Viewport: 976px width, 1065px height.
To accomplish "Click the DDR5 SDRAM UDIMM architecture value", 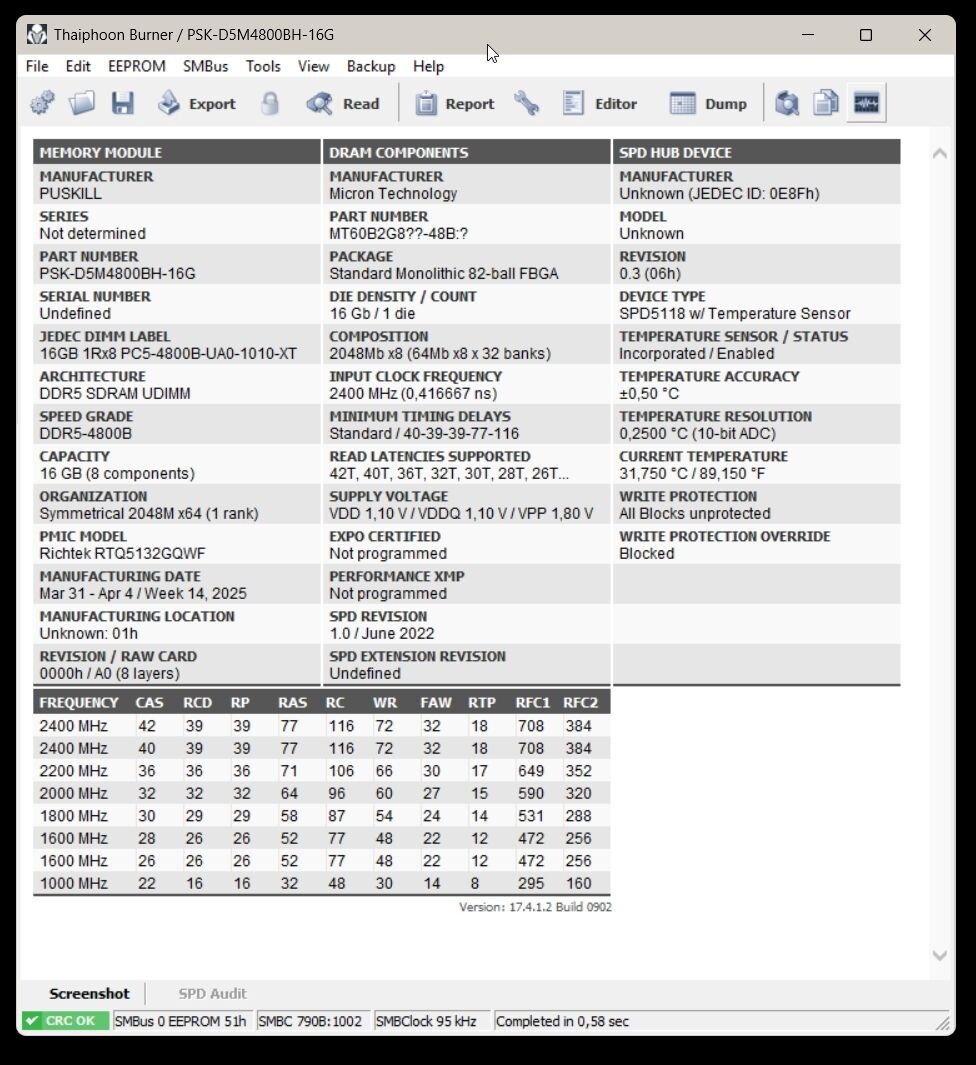I will 115,394.
